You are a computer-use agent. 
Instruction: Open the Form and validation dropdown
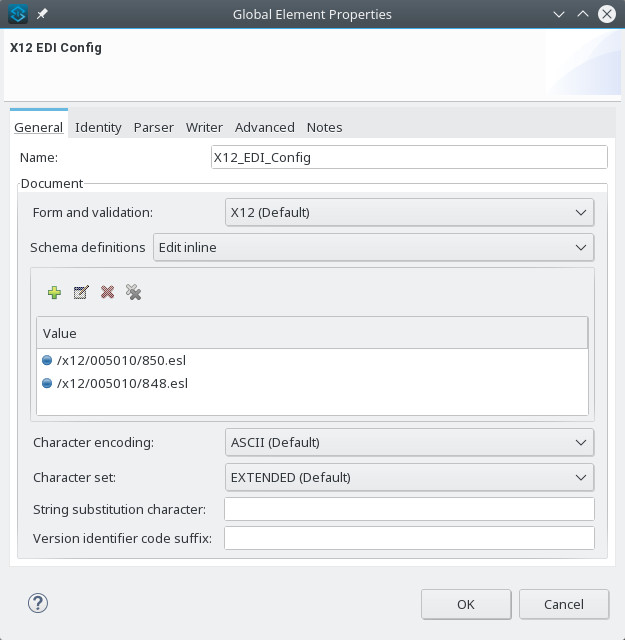click(409, 212)
